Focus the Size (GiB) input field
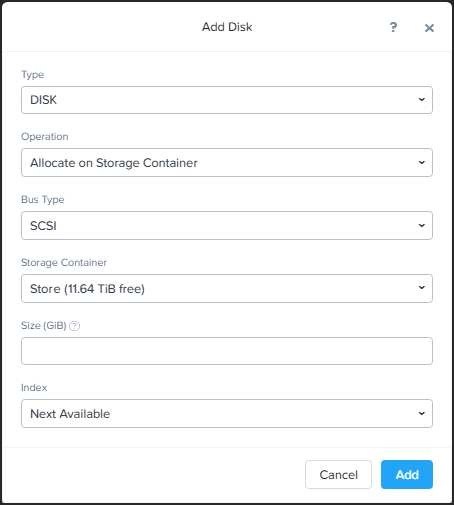The width and height of the screenshot is (454, 505). point(227,351)
